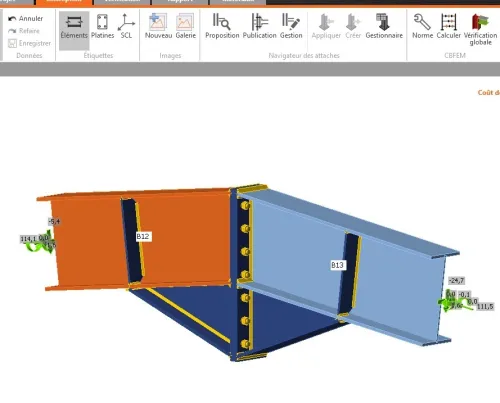Select the orange B12 beam web
The height and width of the screenshot is (403, 500).
[187, 240]
